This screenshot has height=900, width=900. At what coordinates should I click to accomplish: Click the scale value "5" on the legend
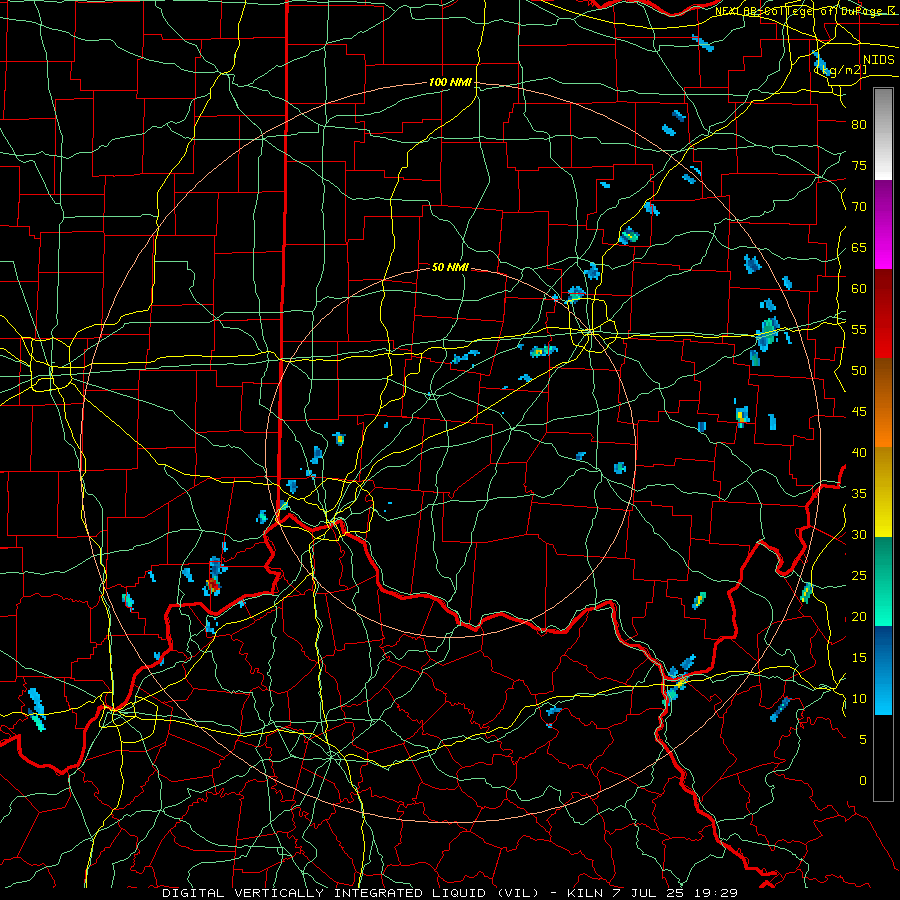click(863, 740)
